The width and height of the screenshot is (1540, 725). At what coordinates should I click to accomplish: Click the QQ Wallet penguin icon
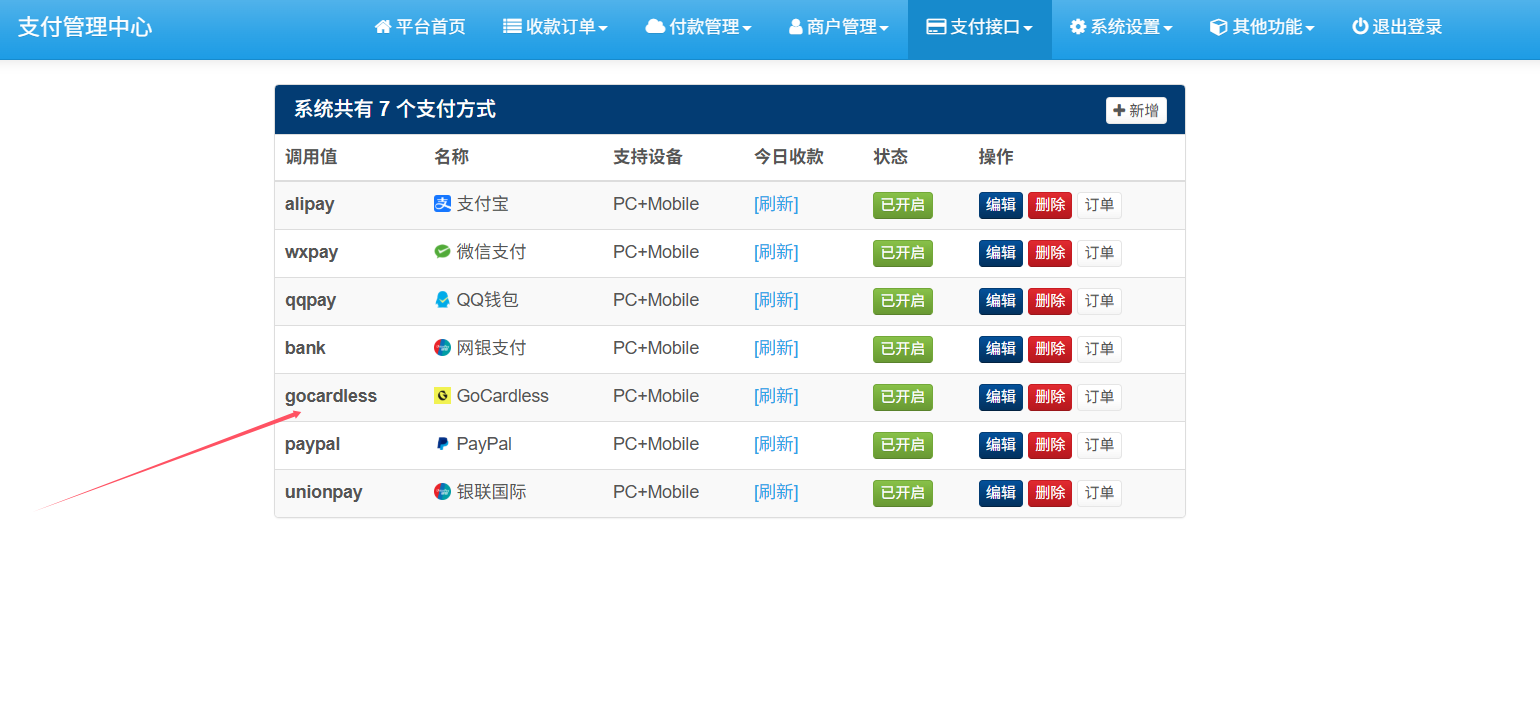pyautogui.click(x=442, y=300)
